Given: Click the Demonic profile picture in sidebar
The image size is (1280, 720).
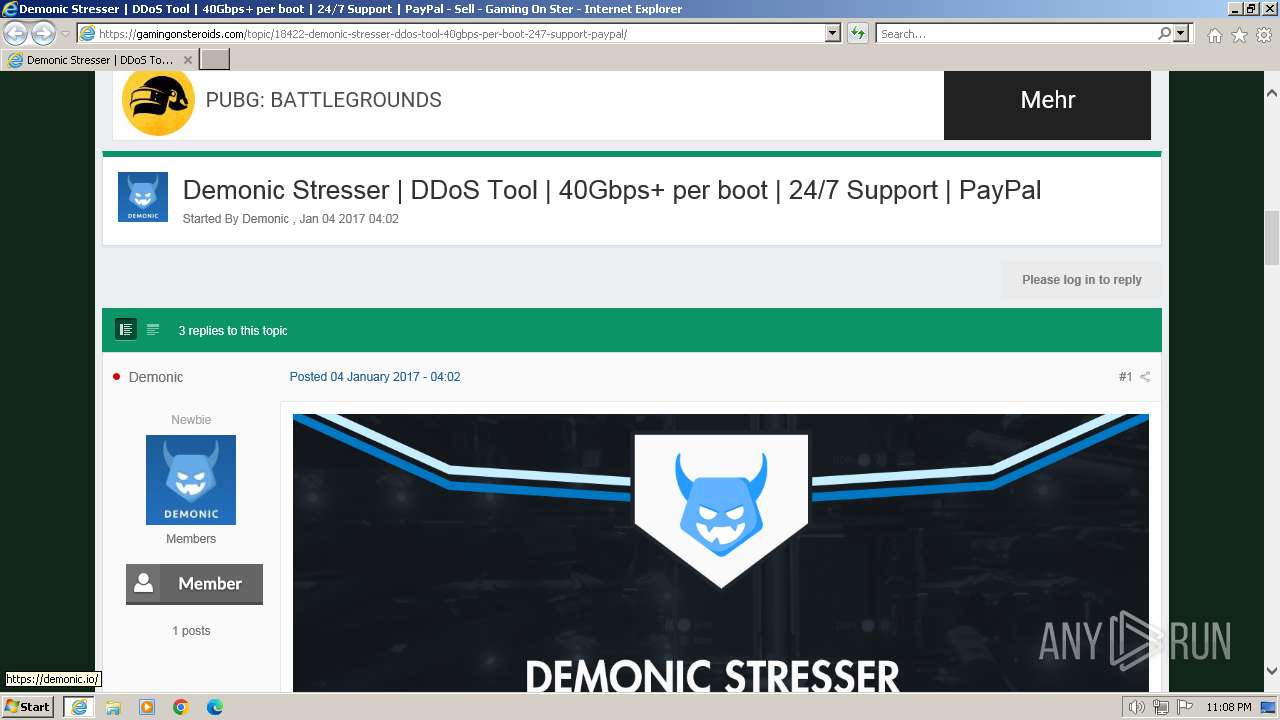Looking at the screenshot, I should click(x=191, y=480).
